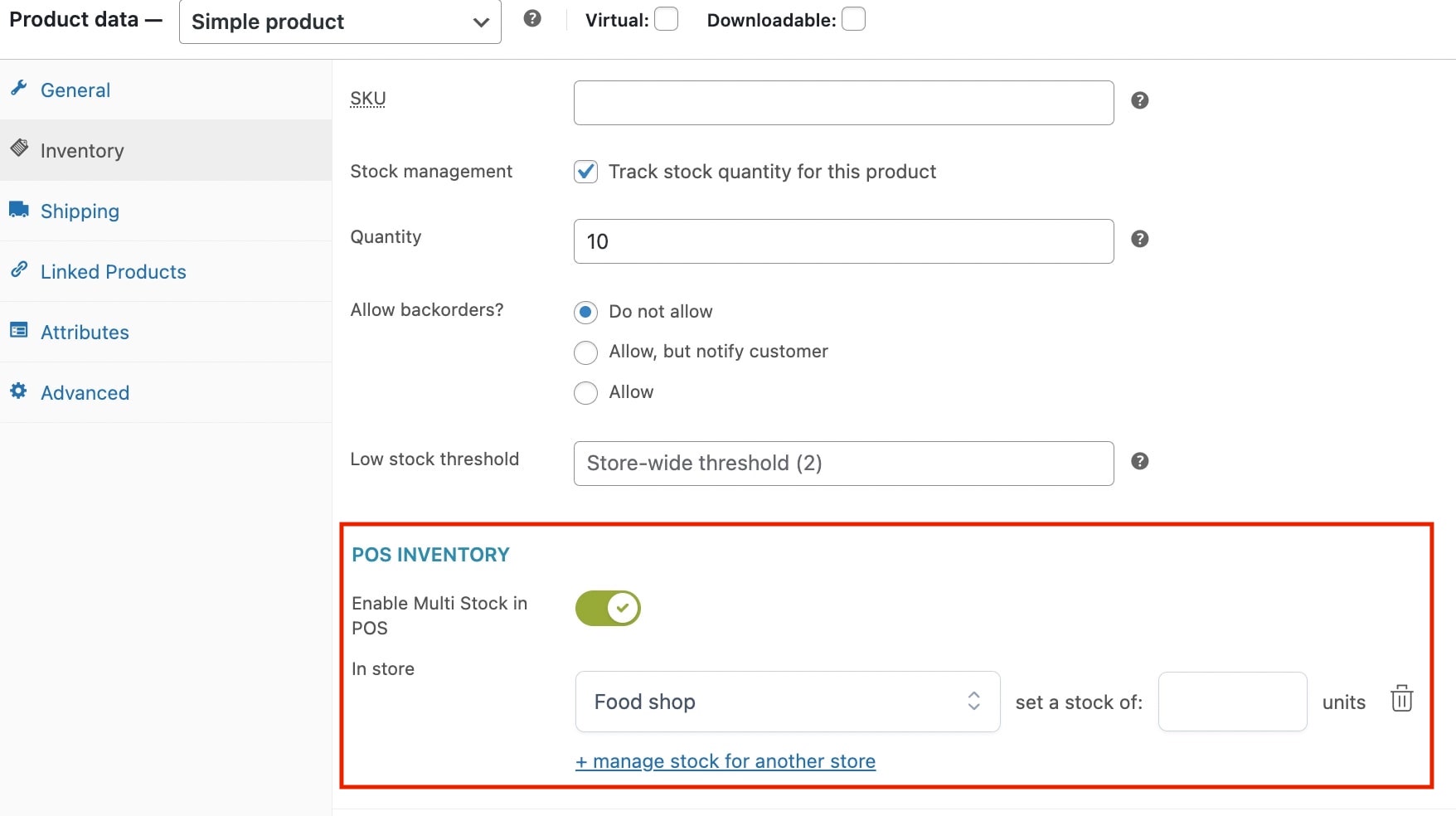The width and height of the screenshot is (1456, 816).
Task: Switch to the Linked Products tab
Action: 166,271
